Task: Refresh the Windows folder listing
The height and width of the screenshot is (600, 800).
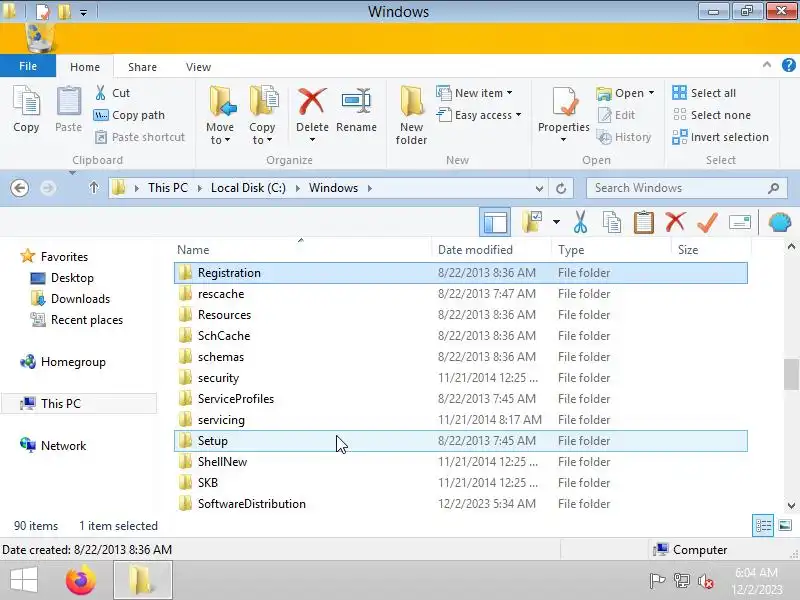Action: (x=561, y=188)
